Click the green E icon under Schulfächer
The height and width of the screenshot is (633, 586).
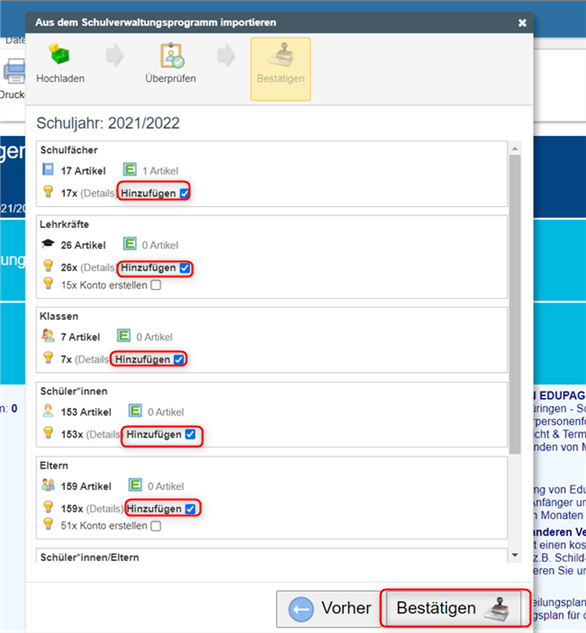(x=130, y=170)
